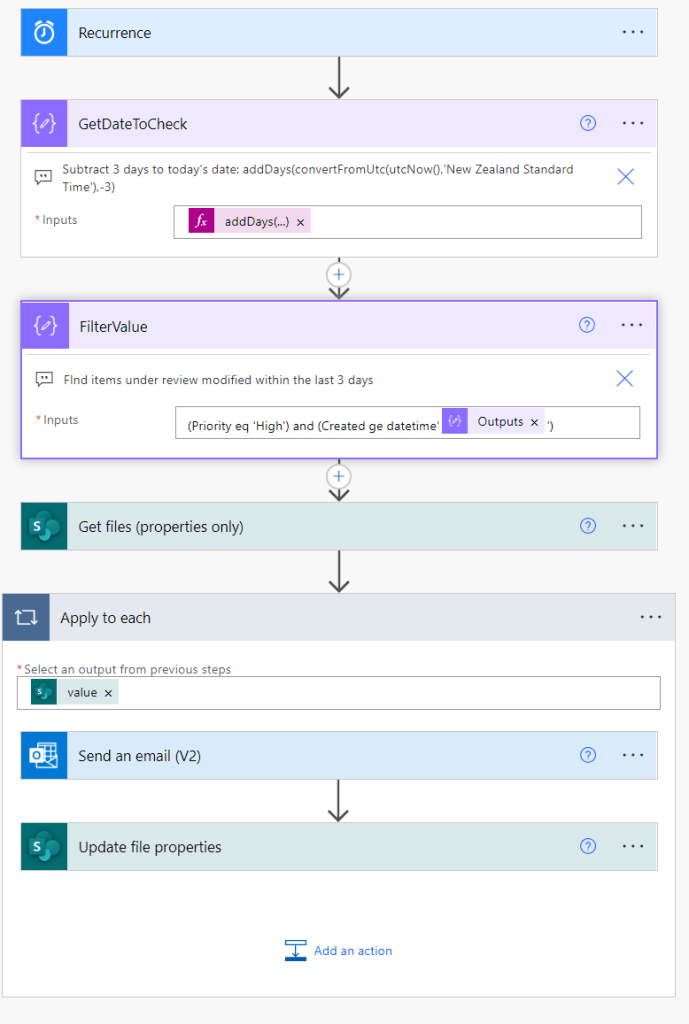Close the FilterValue comment note
This screenshot has height=1024, width=689.
point(625,378)
